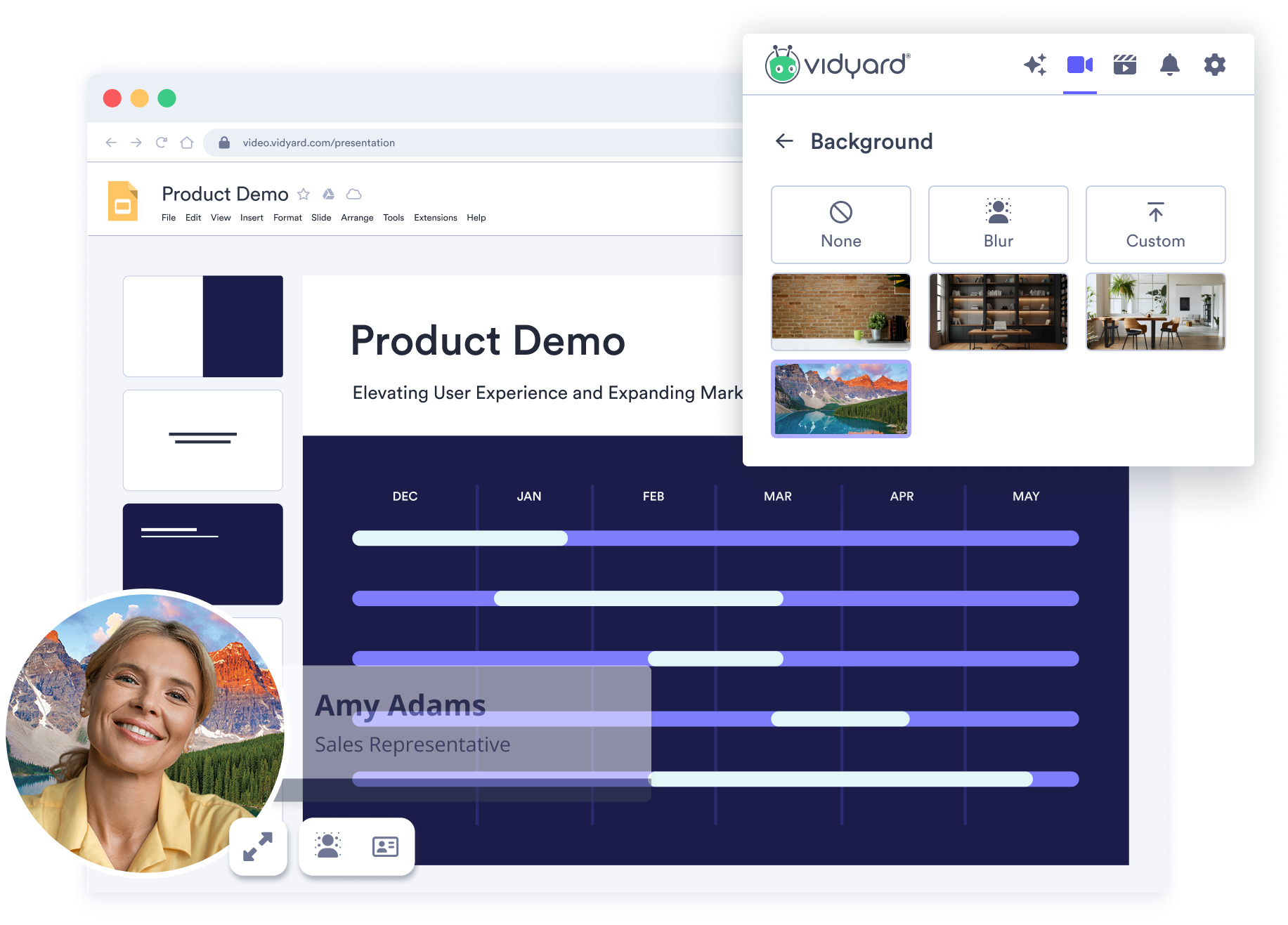This screenshot has height=925, width=1288.
Task: Expand the camera bubble with arrows icon
Action: tap(258, 846)
